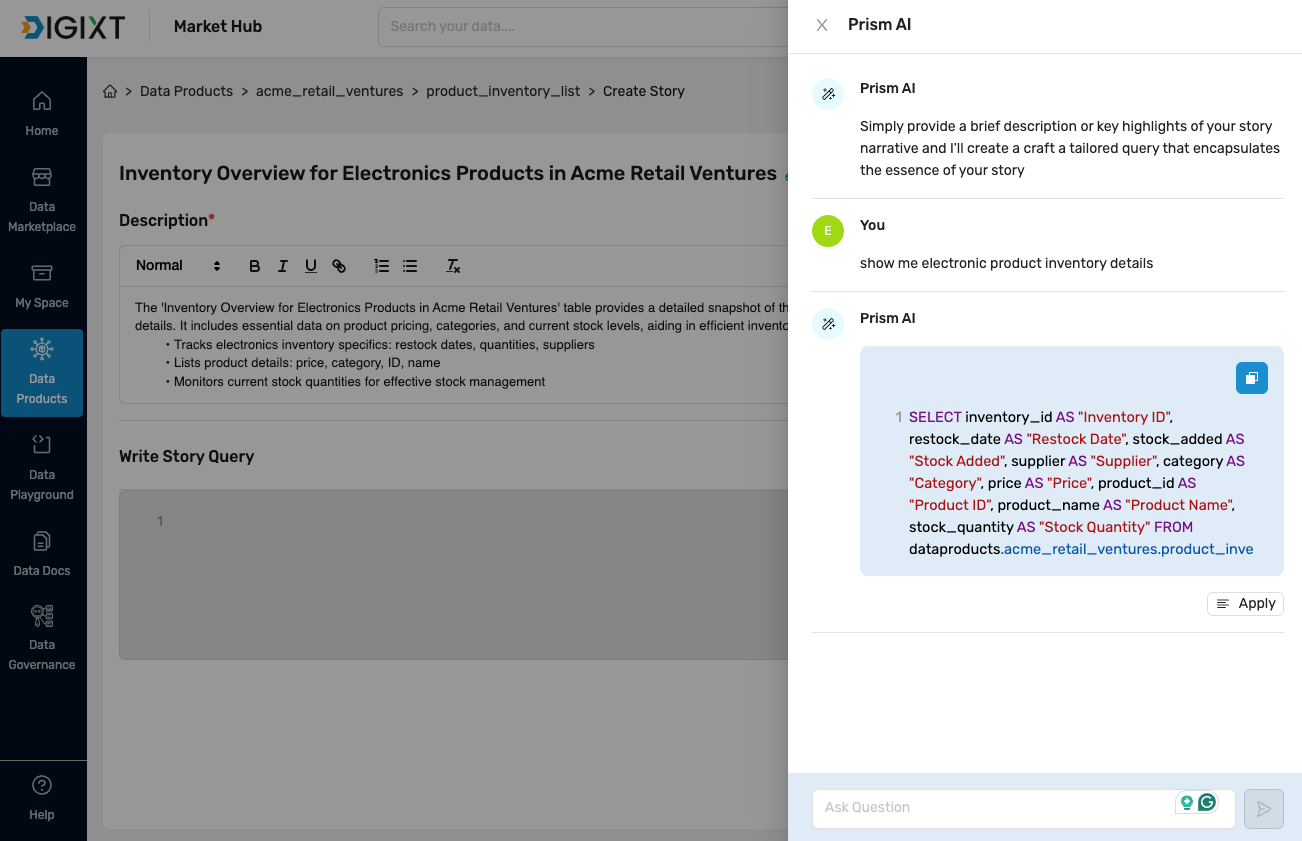
Task: Toggle bold formatting in description editor
Action: click(254, 266)
